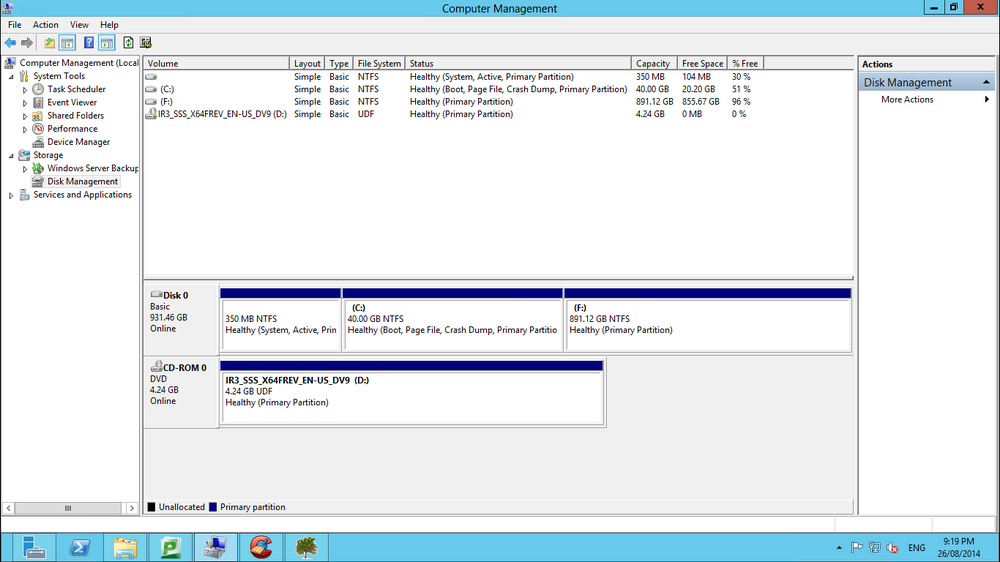Toggle Show/Hide Action Pane toolbar button
Screen dimensions: 1000x562
(107, 43)
